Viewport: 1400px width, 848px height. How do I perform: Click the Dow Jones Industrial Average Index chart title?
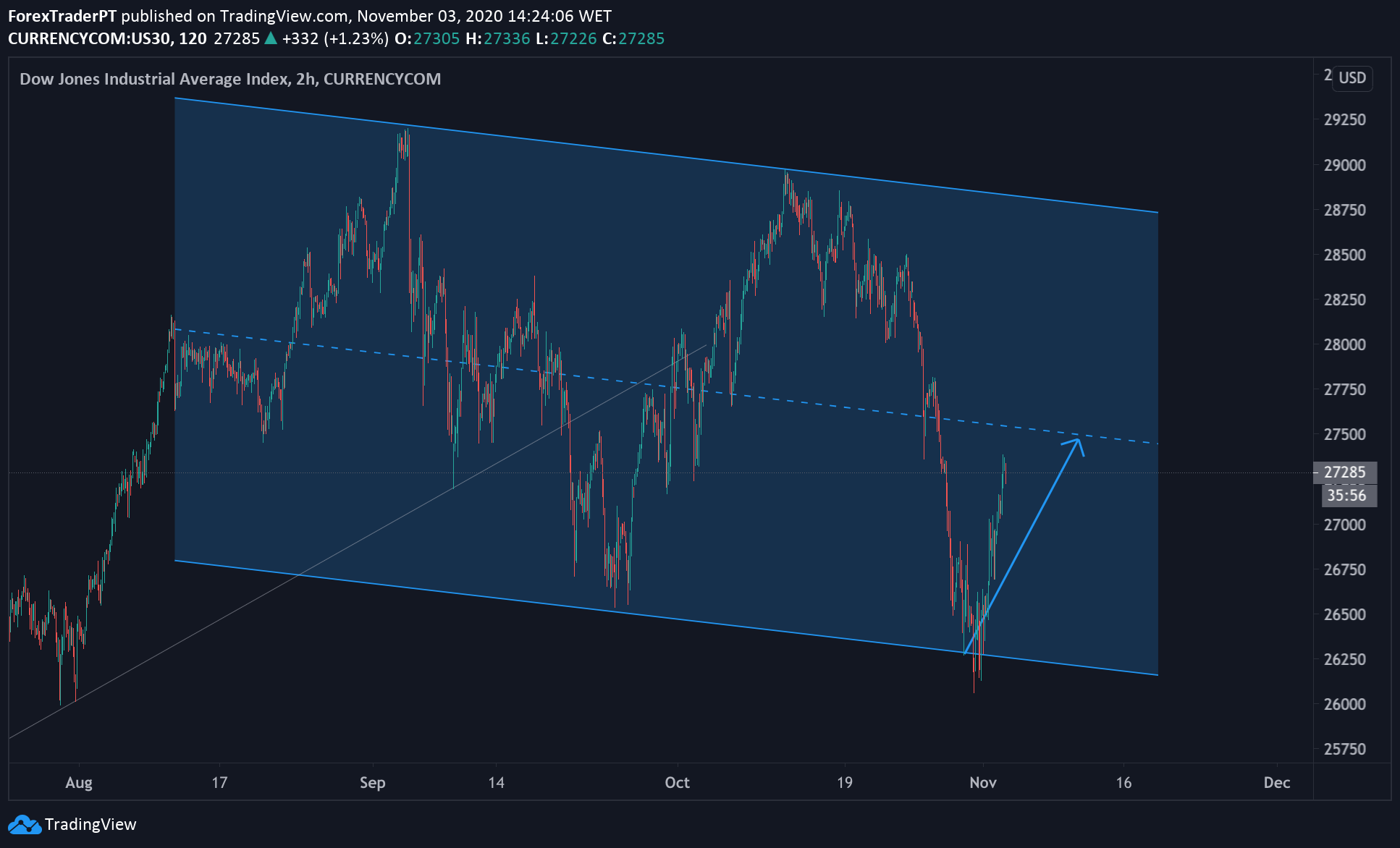tap(230, 79)
